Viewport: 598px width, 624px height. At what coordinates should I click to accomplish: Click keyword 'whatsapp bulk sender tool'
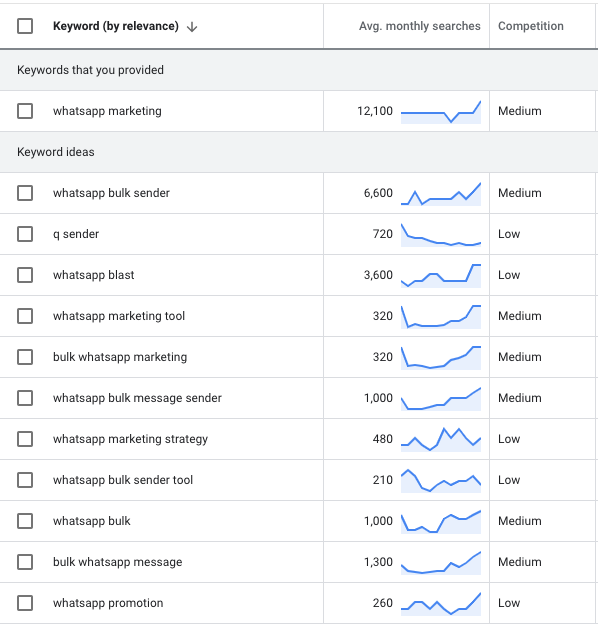coord(123,480)
